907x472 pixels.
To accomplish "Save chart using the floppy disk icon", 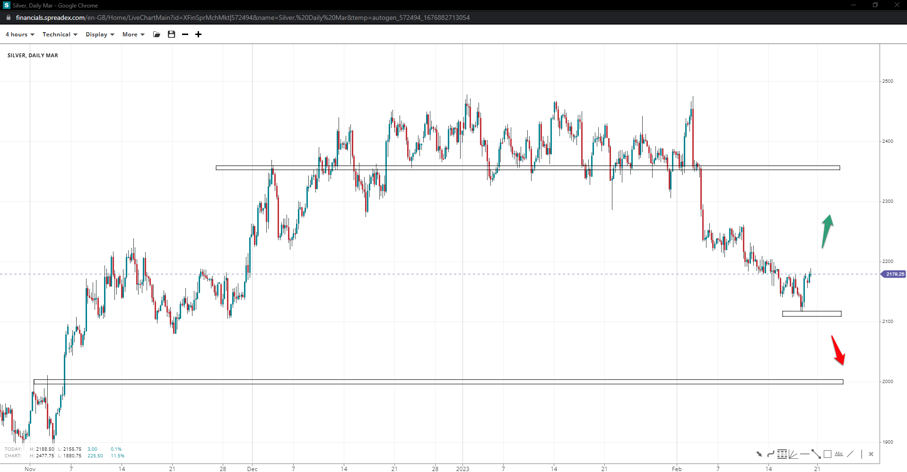I will (x=171, y=35).
